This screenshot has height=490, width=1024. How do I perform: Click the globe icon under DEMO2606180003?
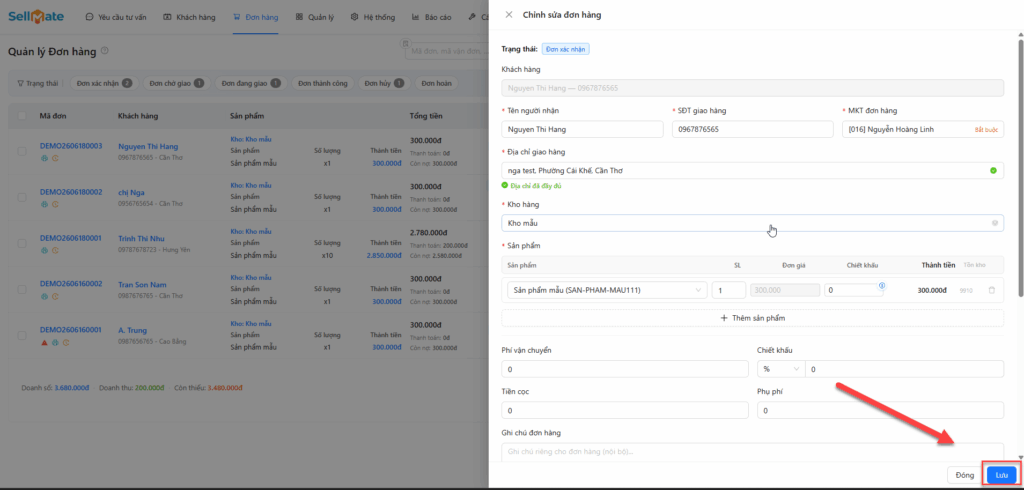(x=44, y=158)
